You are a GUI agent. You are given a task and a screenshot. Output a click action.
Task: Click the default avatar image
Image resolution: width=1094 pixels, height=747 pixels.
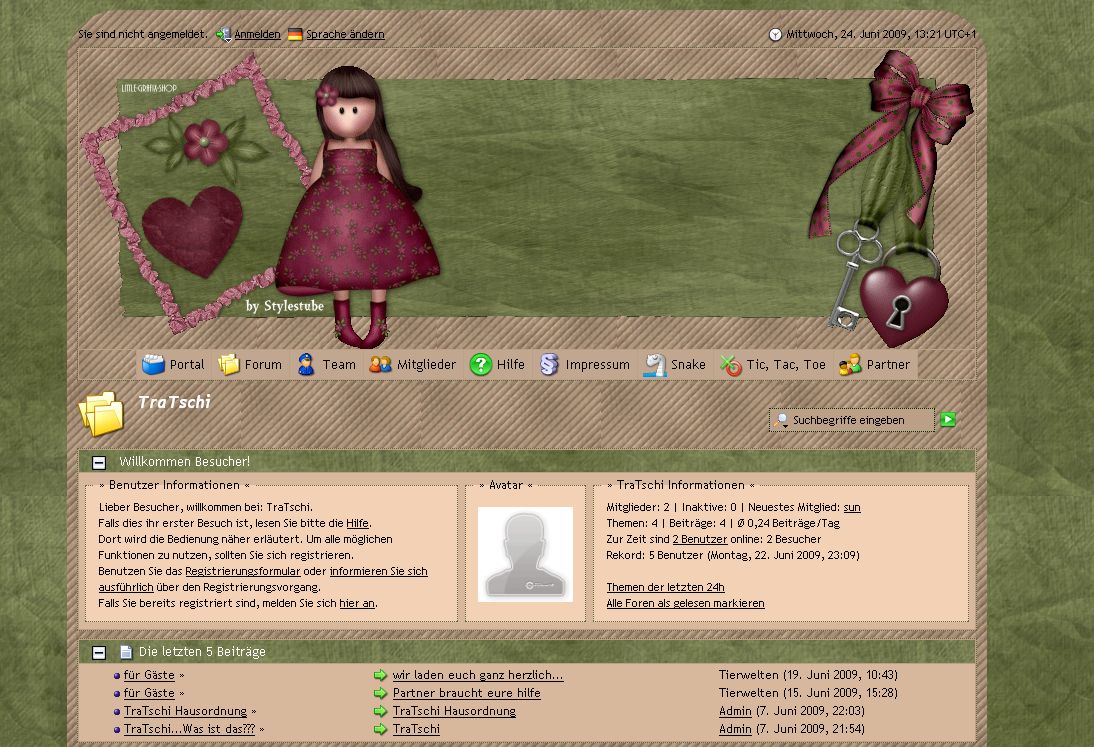point(525,554)
